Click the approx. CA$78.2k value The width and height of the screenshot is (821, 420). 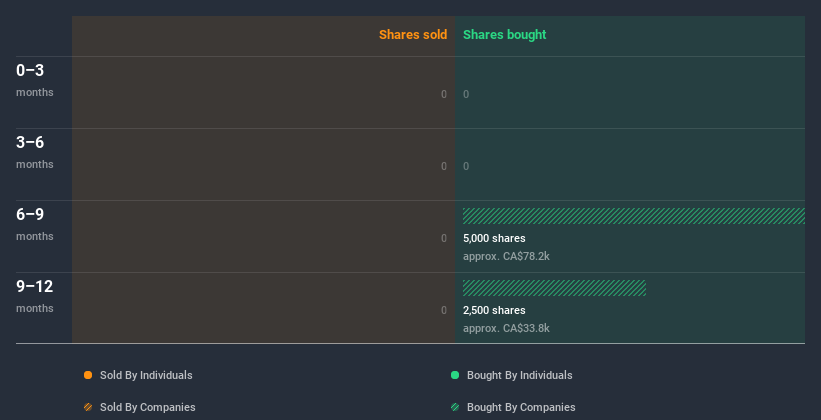tap(506, 257)
